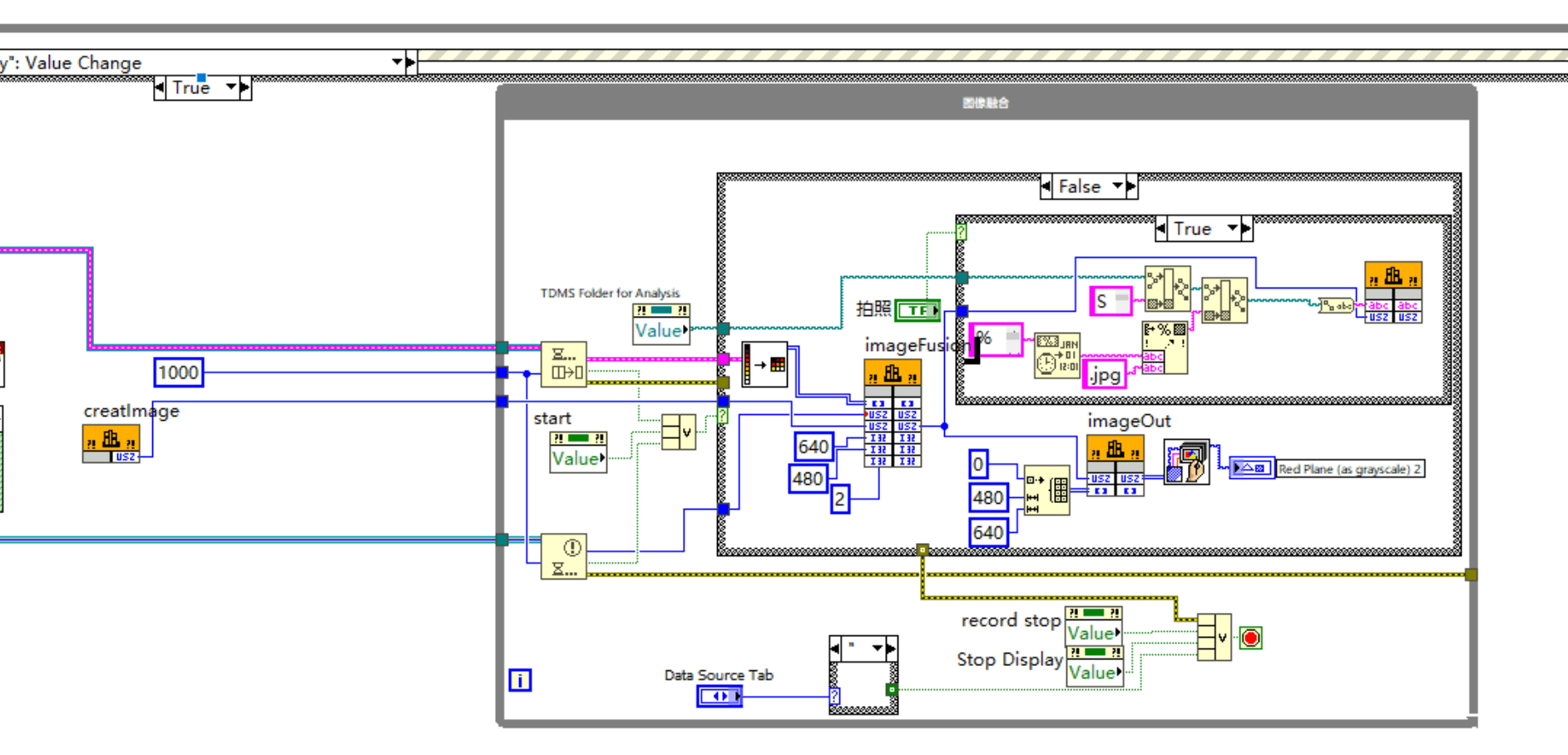Click the error handler icon at bottom left
This screenshot has height=755, width=1568.
[564, 555]
